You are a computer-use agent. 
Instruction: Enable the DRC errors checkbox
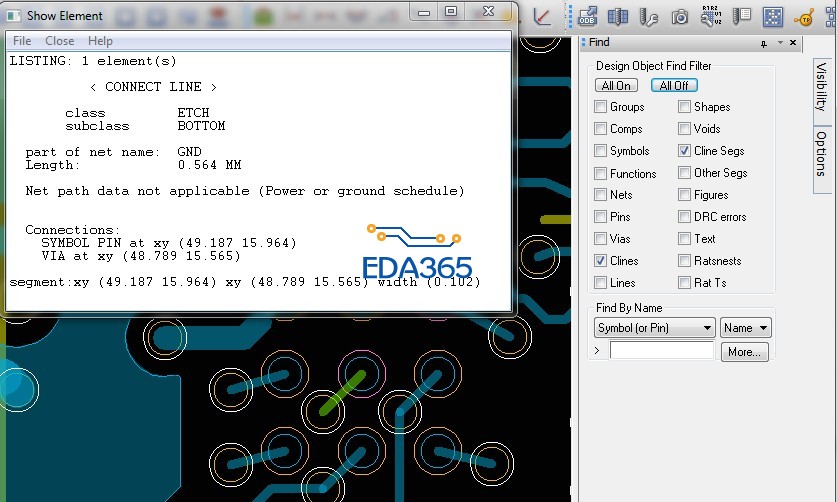click(684, 216)
